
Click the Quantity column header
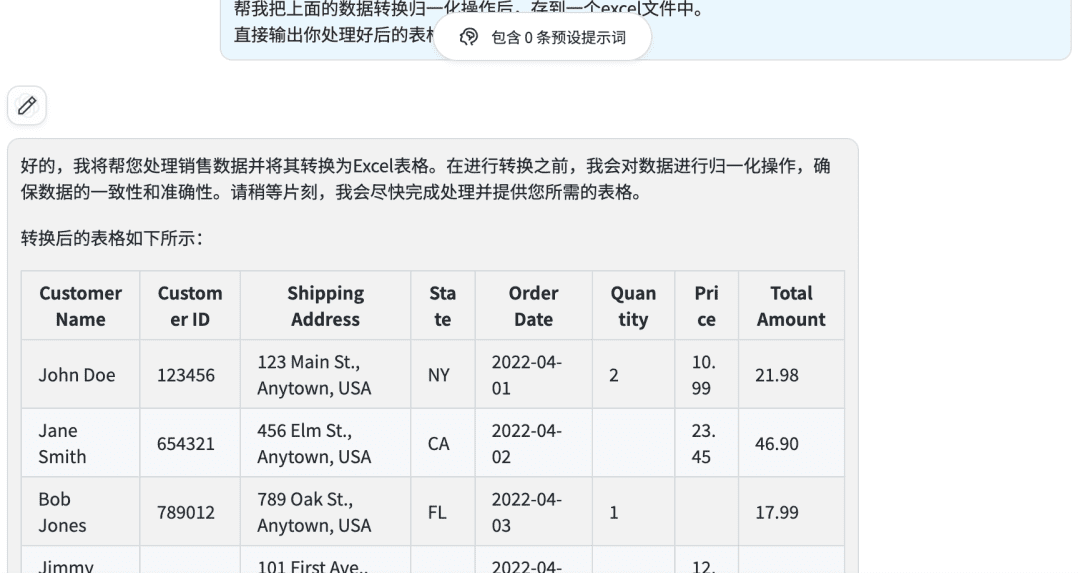coord(633,306)
